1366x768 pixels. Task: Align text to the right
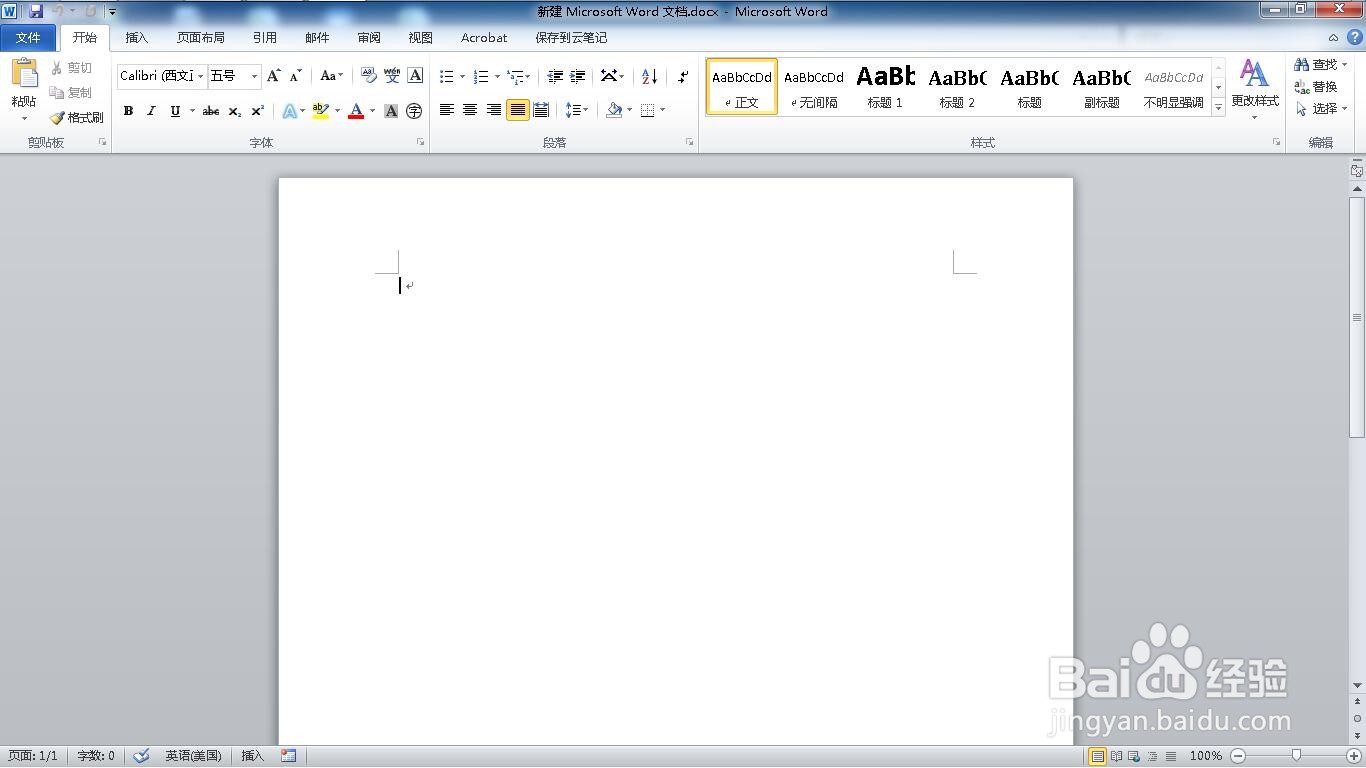(x=493, y=110)
